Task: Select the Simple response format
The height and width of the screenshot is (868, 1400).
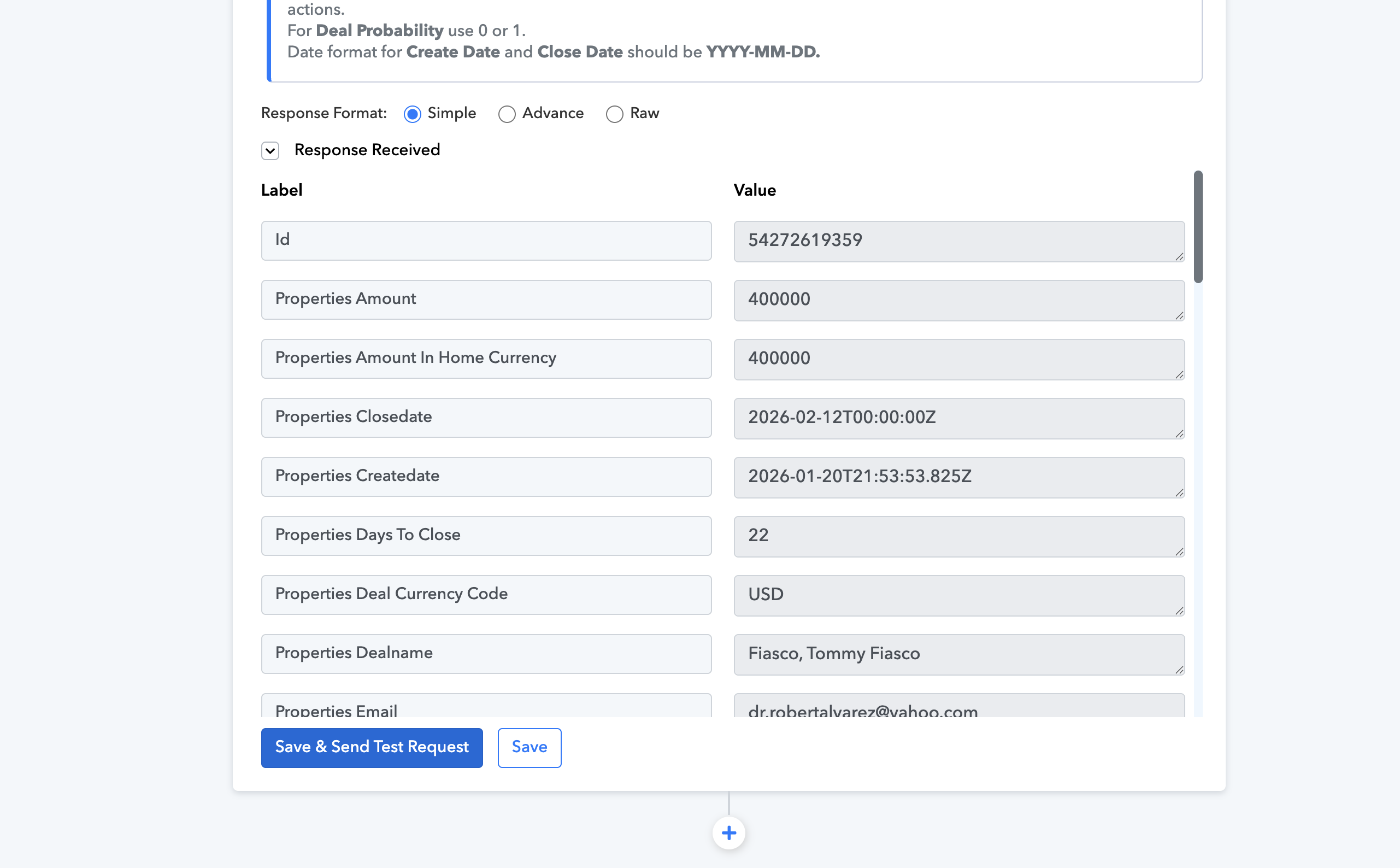Action: click(412, 114)
